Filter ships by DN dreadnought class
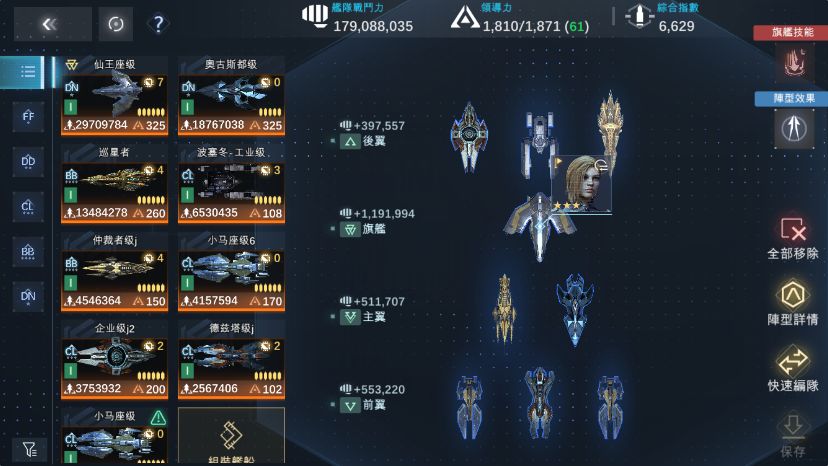The height and width of the screenshot is (466, 828). click(x=28, y=296)
